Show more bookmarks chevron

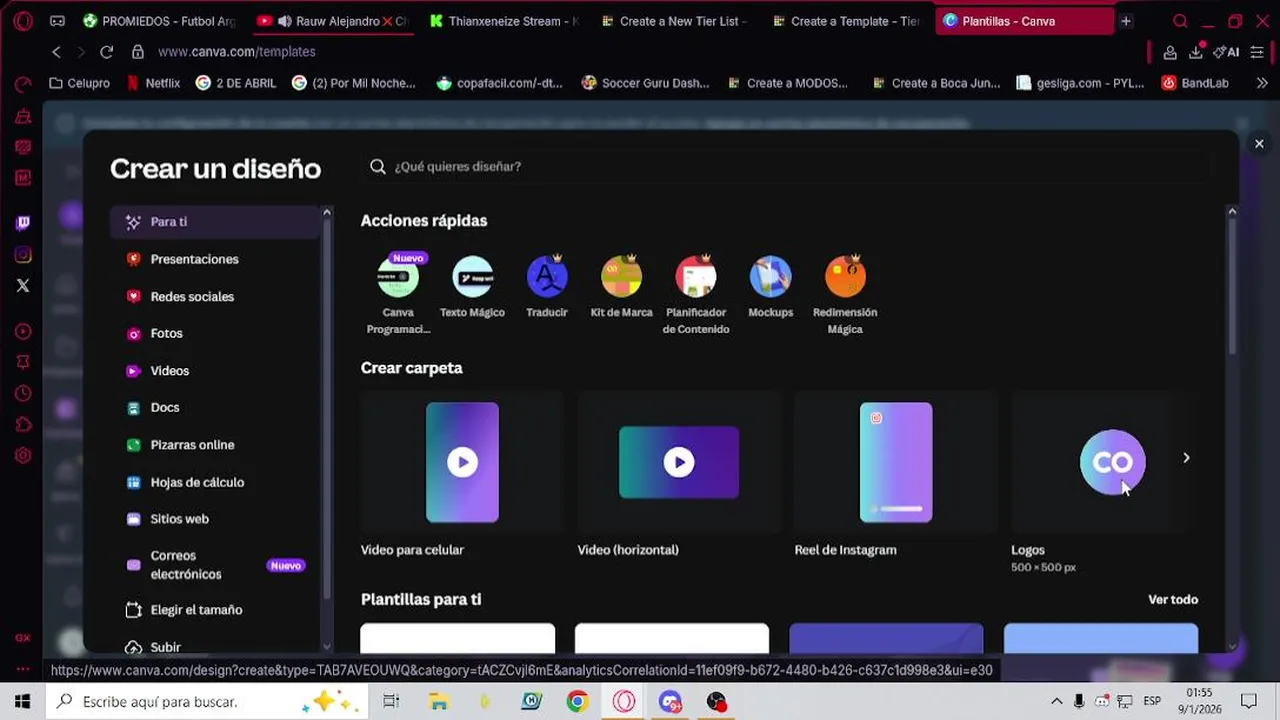coord(1261,83)
